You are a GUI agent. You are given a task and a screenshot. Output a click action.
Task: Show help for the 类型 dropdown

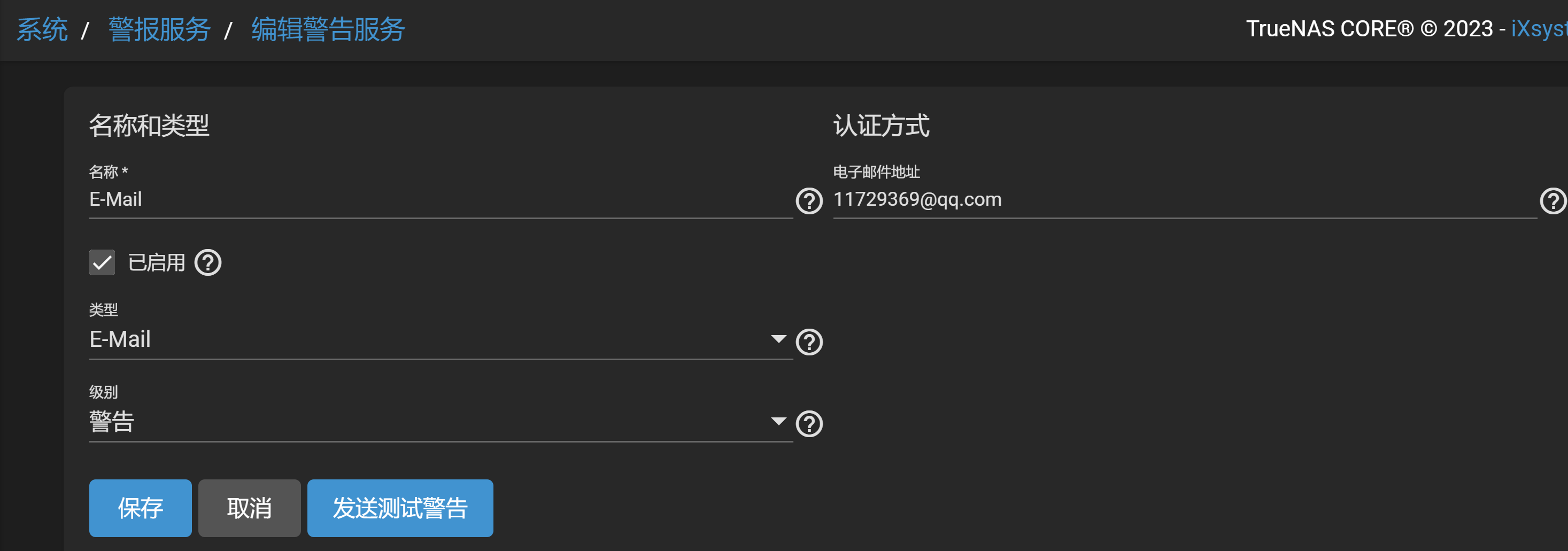pos(809,342)
